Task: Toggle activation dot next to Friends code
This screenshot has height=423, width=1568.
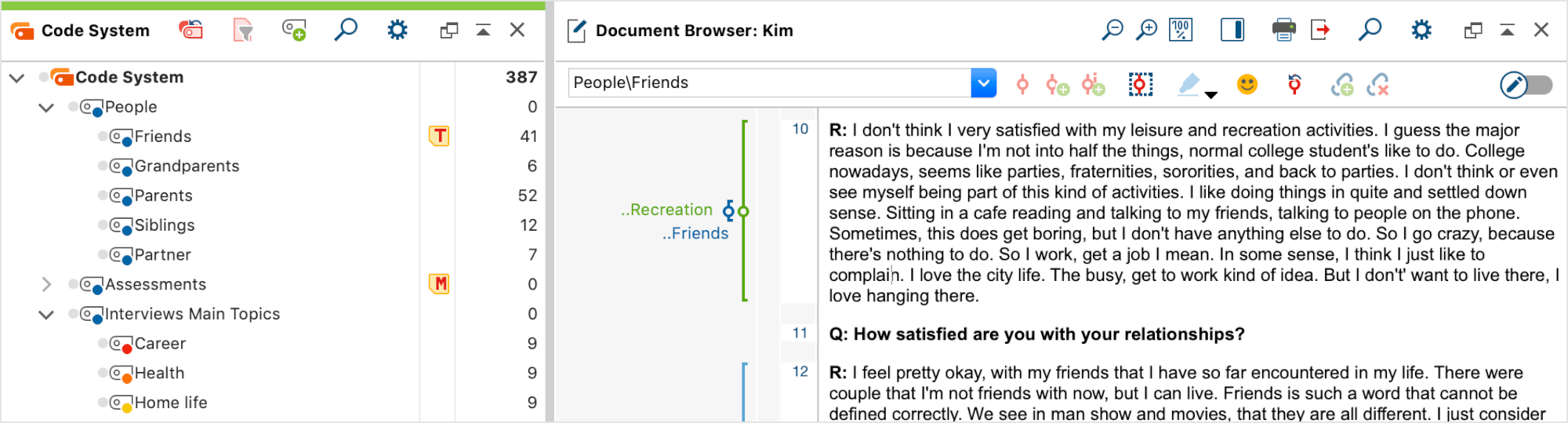Action: [x=102, y=137]
